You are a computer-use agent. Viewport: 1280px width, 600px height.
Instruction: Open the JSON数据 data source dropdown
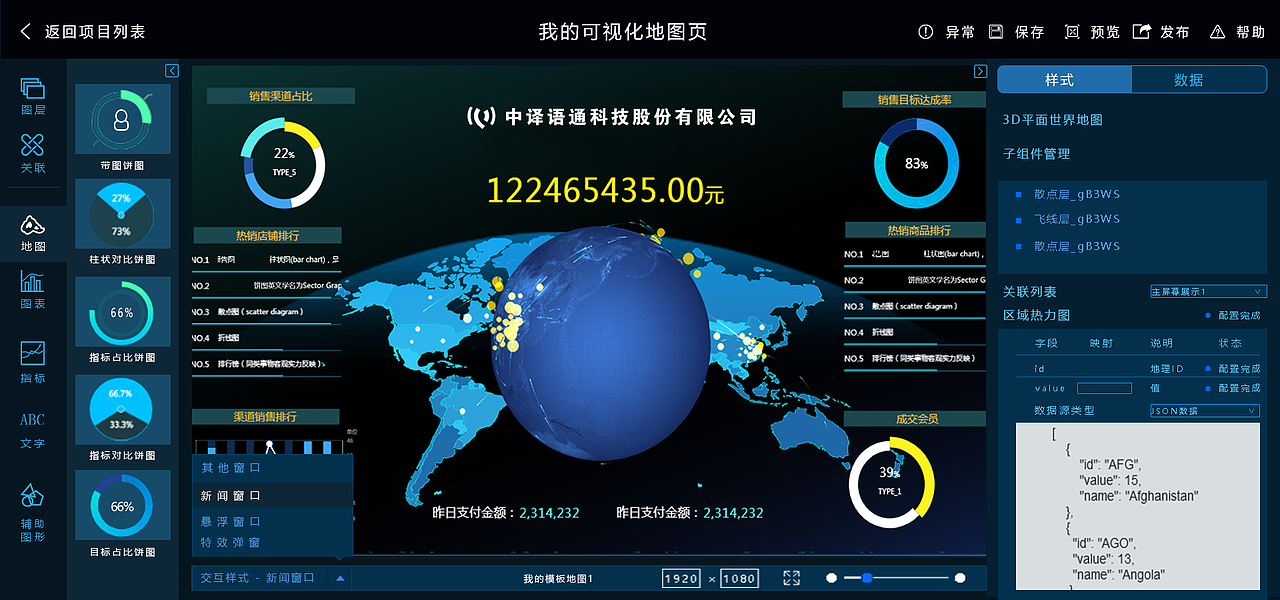tap(1204, 411)
